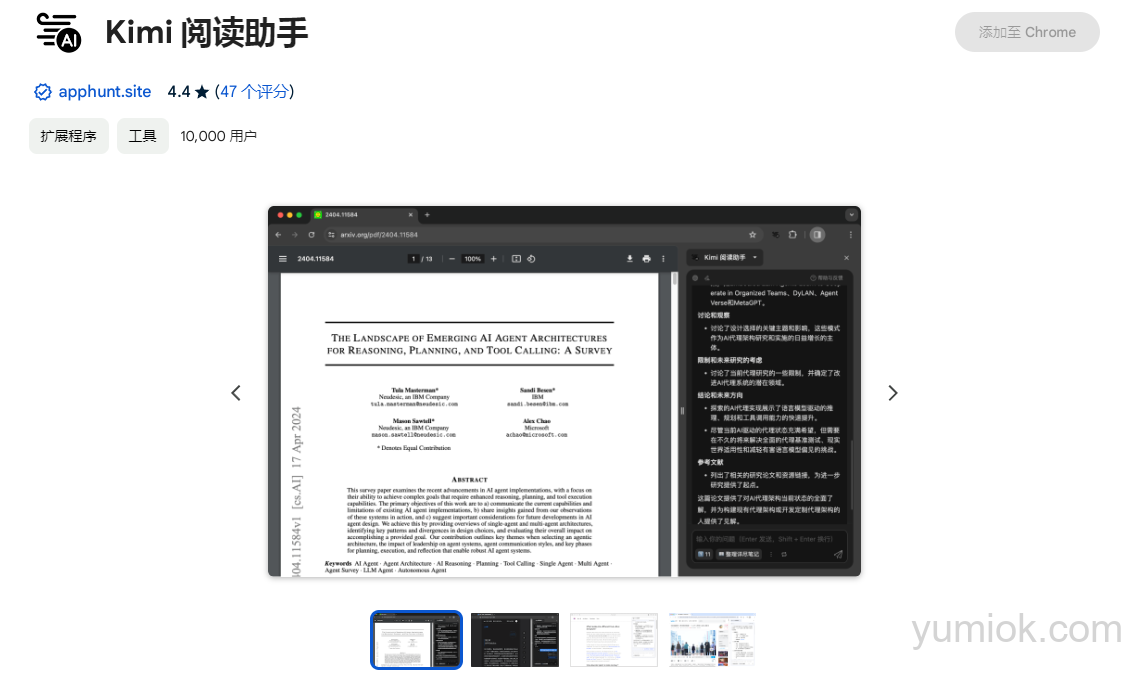Click the Kimi 阅读助手 title heading
This screenshot has height=700, width=1121.
206,33
